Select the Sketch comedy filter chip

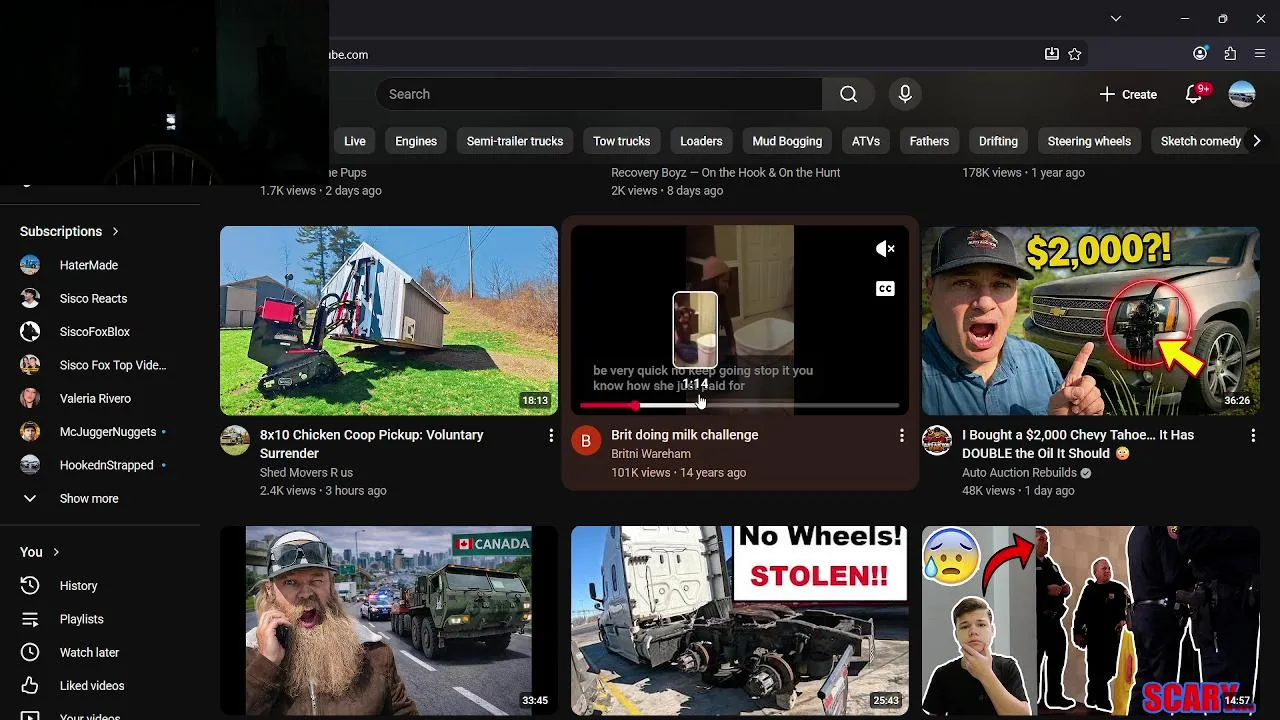coord(1200,141)
